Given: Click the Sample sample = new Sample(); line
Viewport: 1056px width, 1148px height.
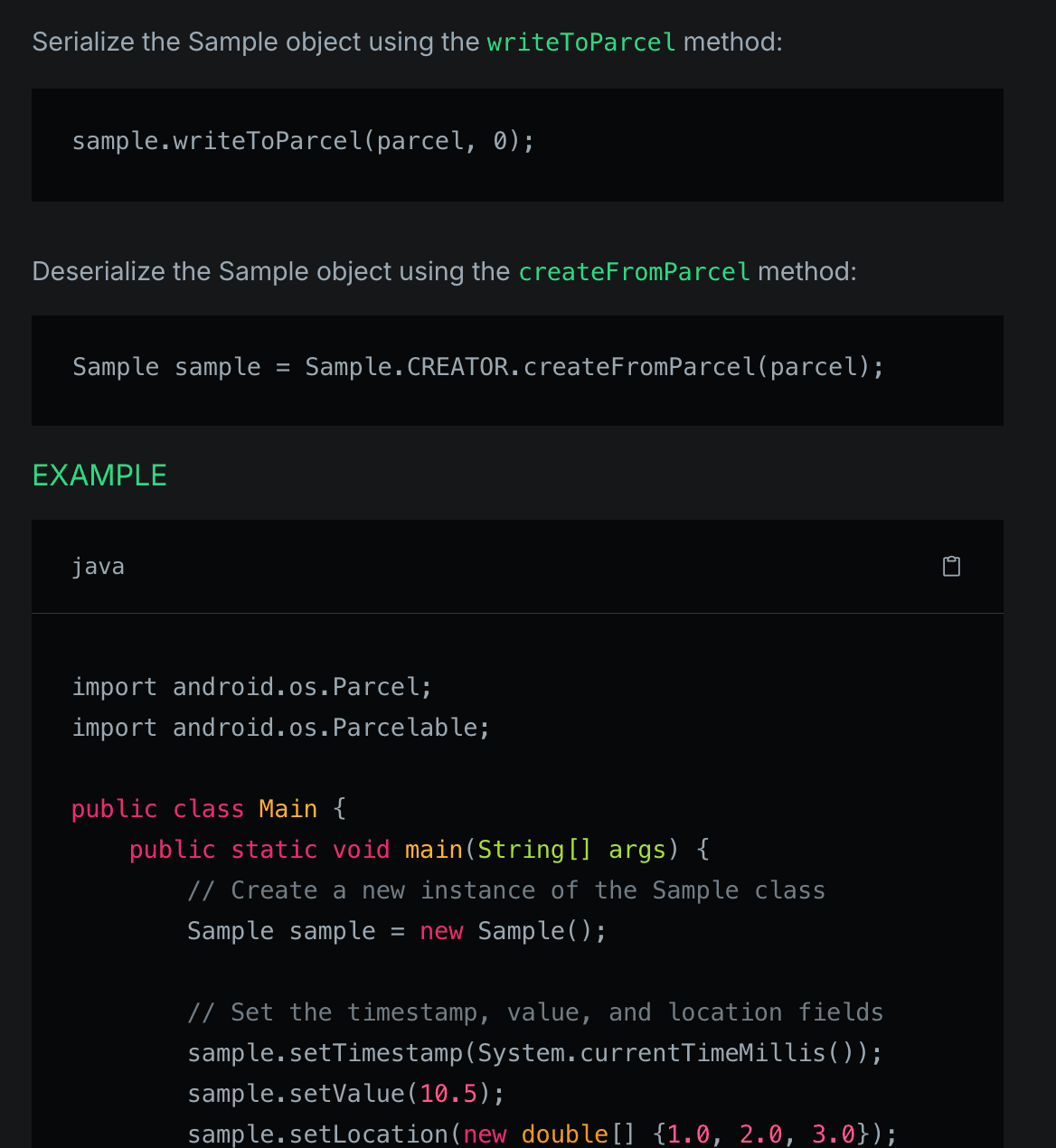Looking at the screenshot, I should [397, 931].
